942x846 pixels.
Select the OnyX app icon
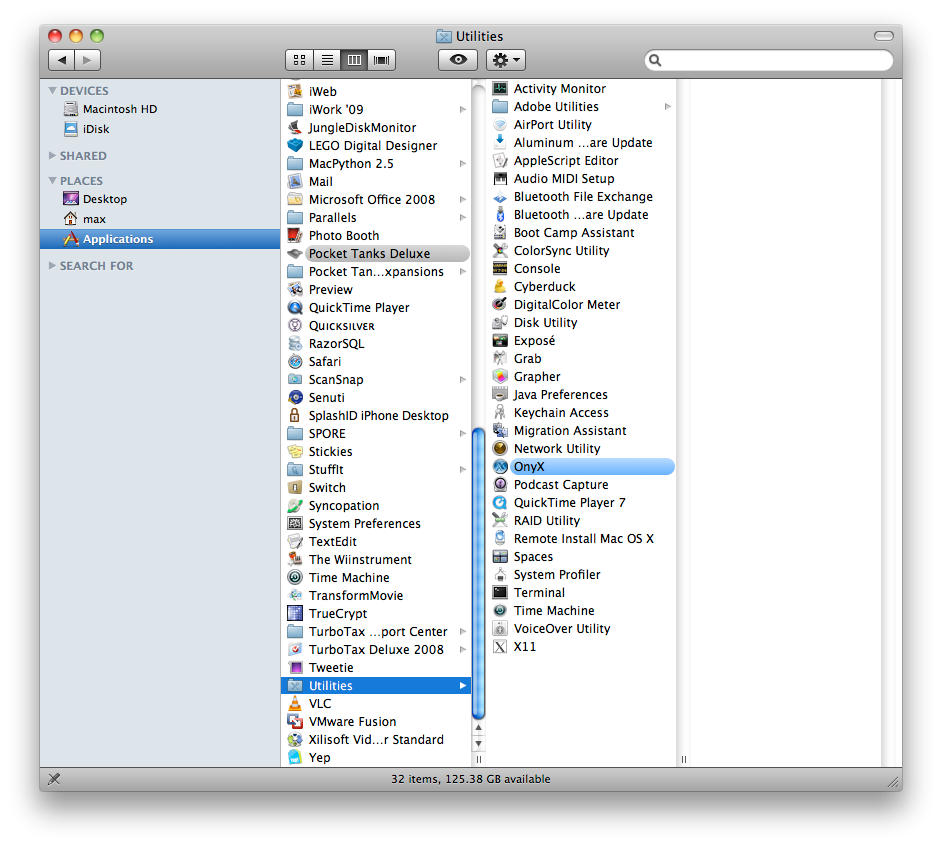click(x=500, y=466)
